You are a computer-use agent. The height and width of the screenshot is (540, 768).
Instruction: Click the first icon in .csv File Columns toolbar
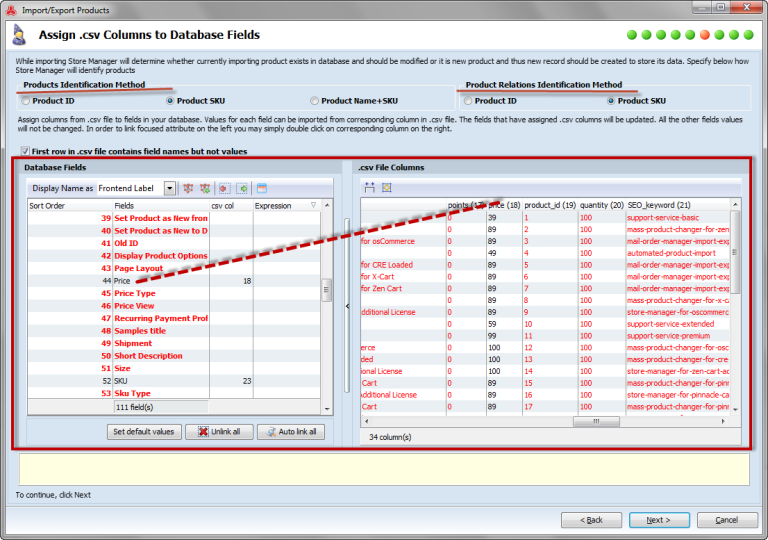tap(369, 188)
